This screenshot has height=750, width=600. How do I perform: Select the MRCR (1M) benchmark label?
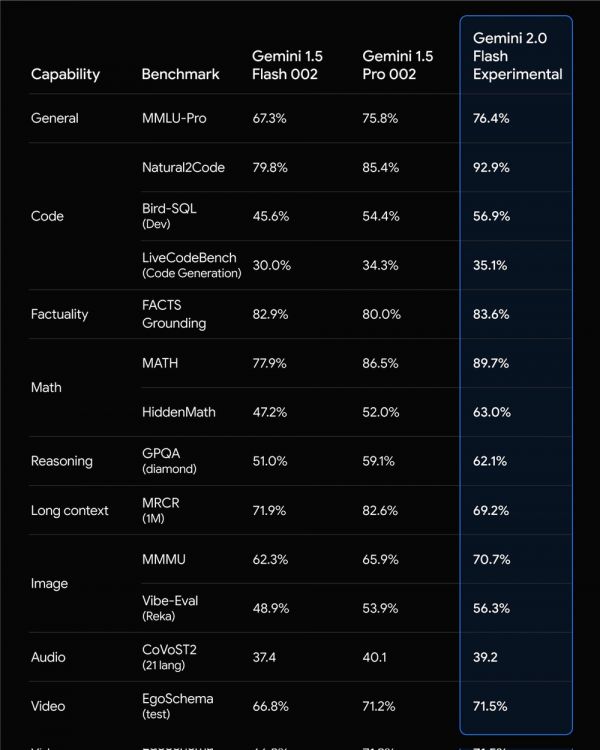[160, 510]
